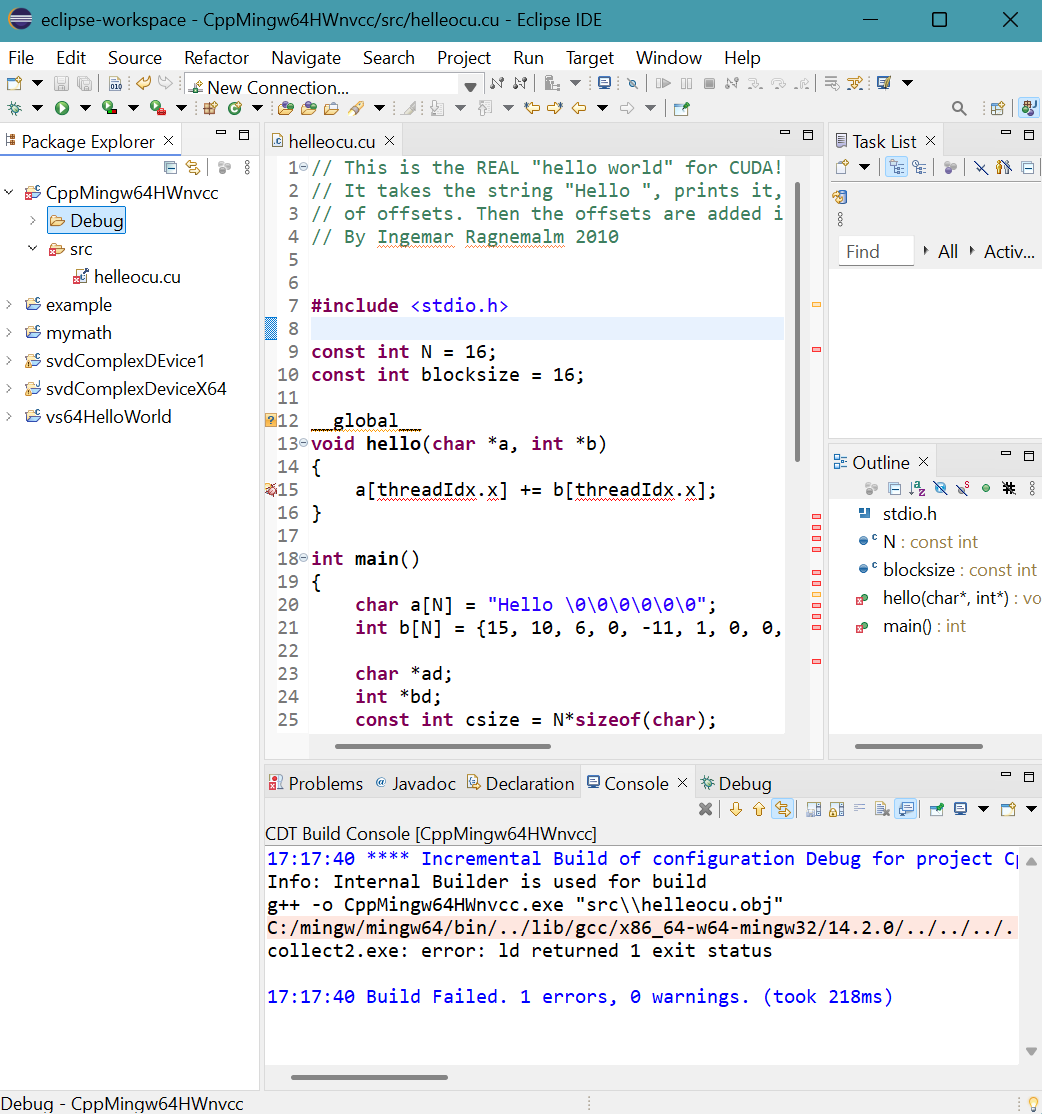Open the Project menu

coord(464,58)
